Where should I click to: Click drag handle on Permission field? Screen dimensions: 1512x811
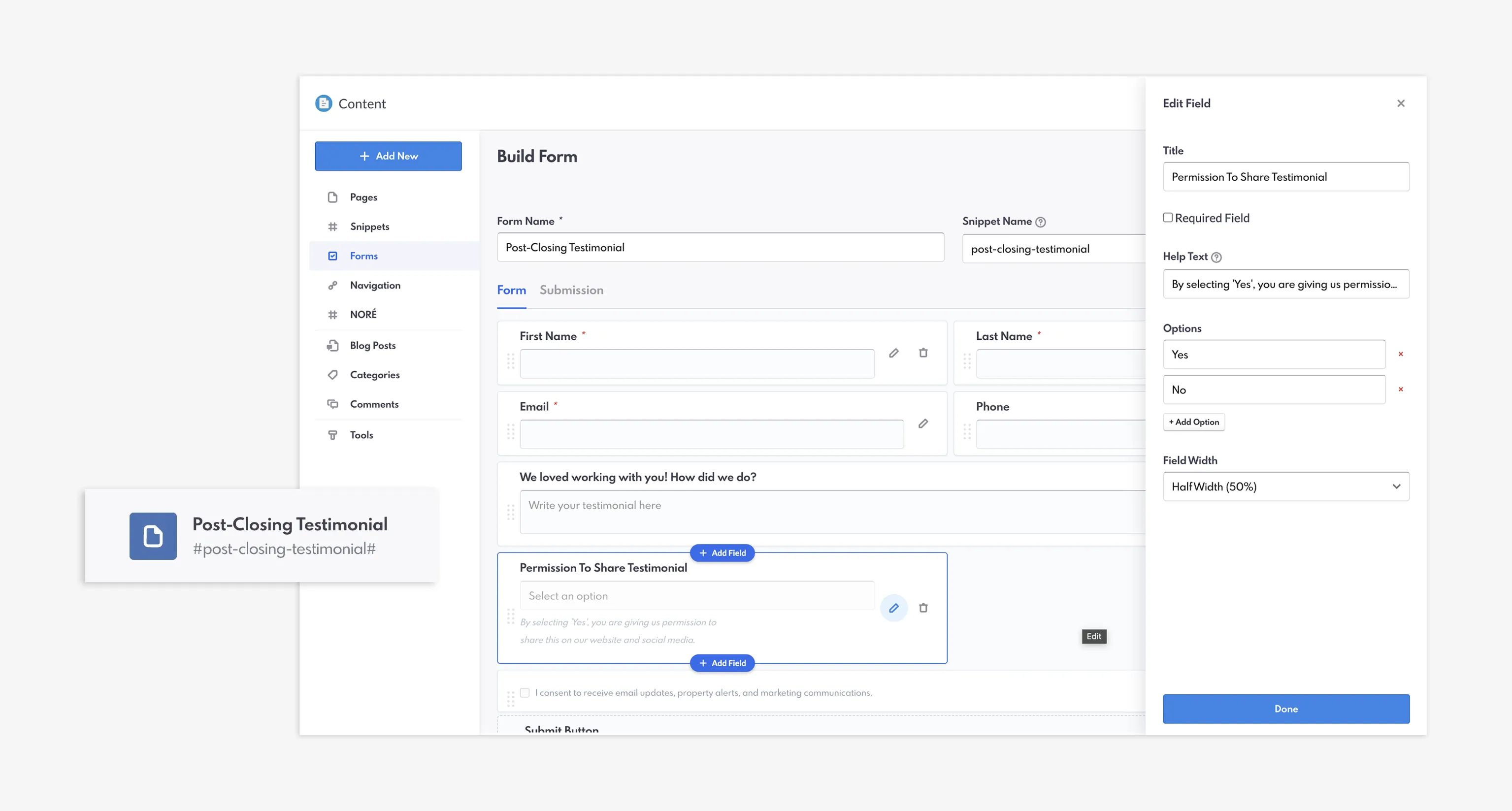click(511, 616)
